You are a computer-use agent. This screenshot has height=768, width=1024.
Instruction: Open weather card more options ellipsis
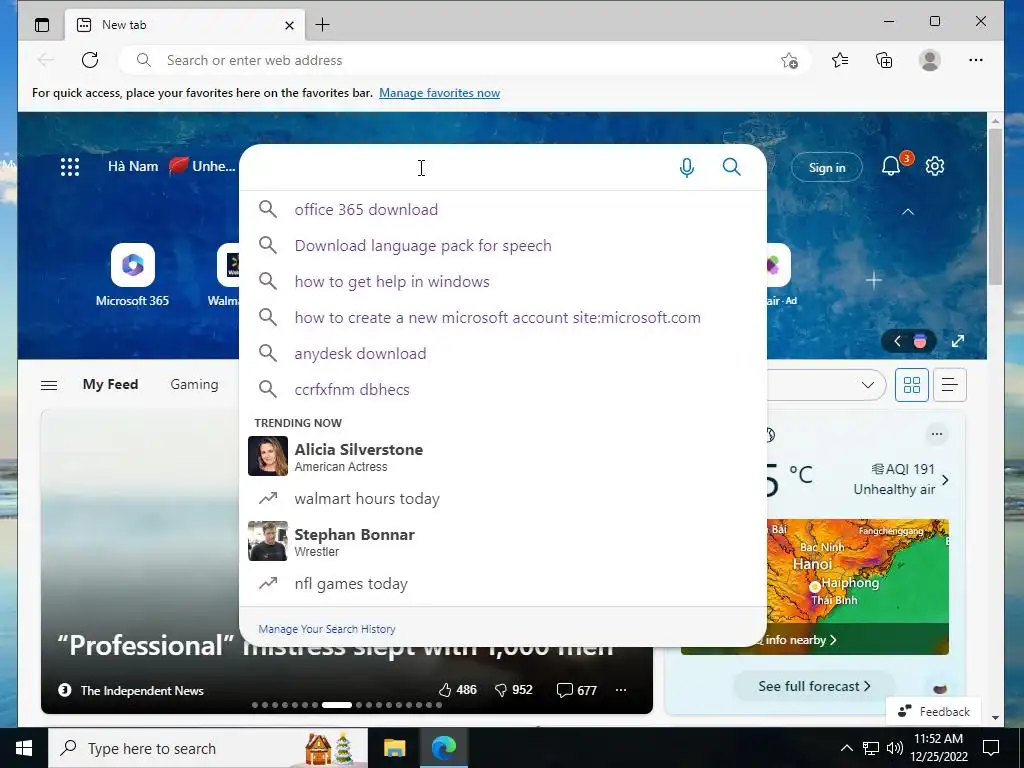point(936,434)
